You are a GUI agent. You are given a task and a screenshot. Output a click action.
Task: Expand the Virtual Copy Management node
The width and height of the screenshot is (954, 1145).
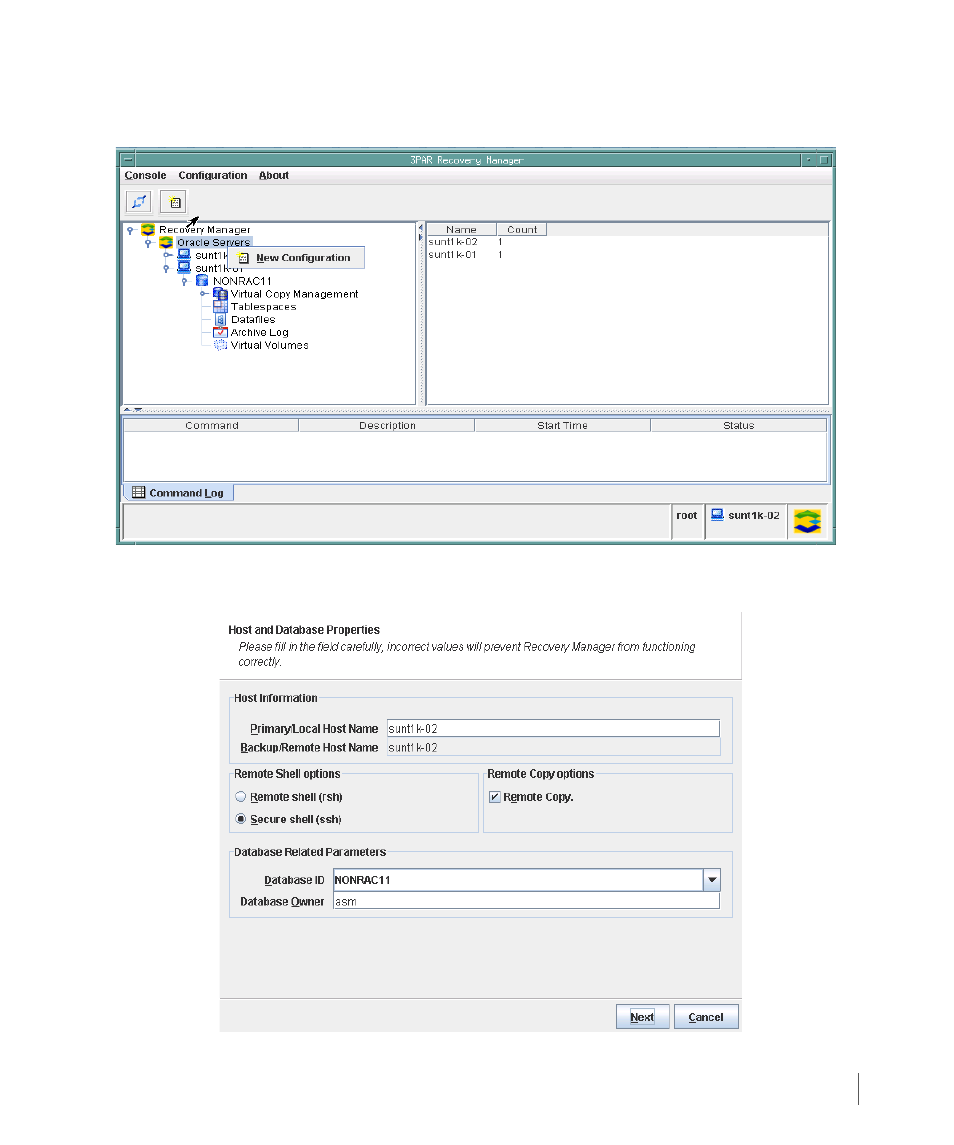click(x=203, y=294)
